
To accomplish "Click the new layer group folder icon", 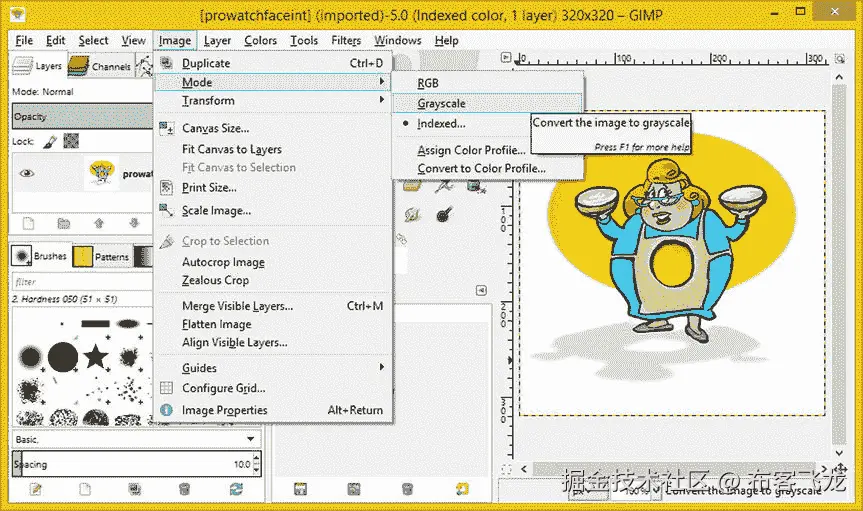I will coord(64,223).
